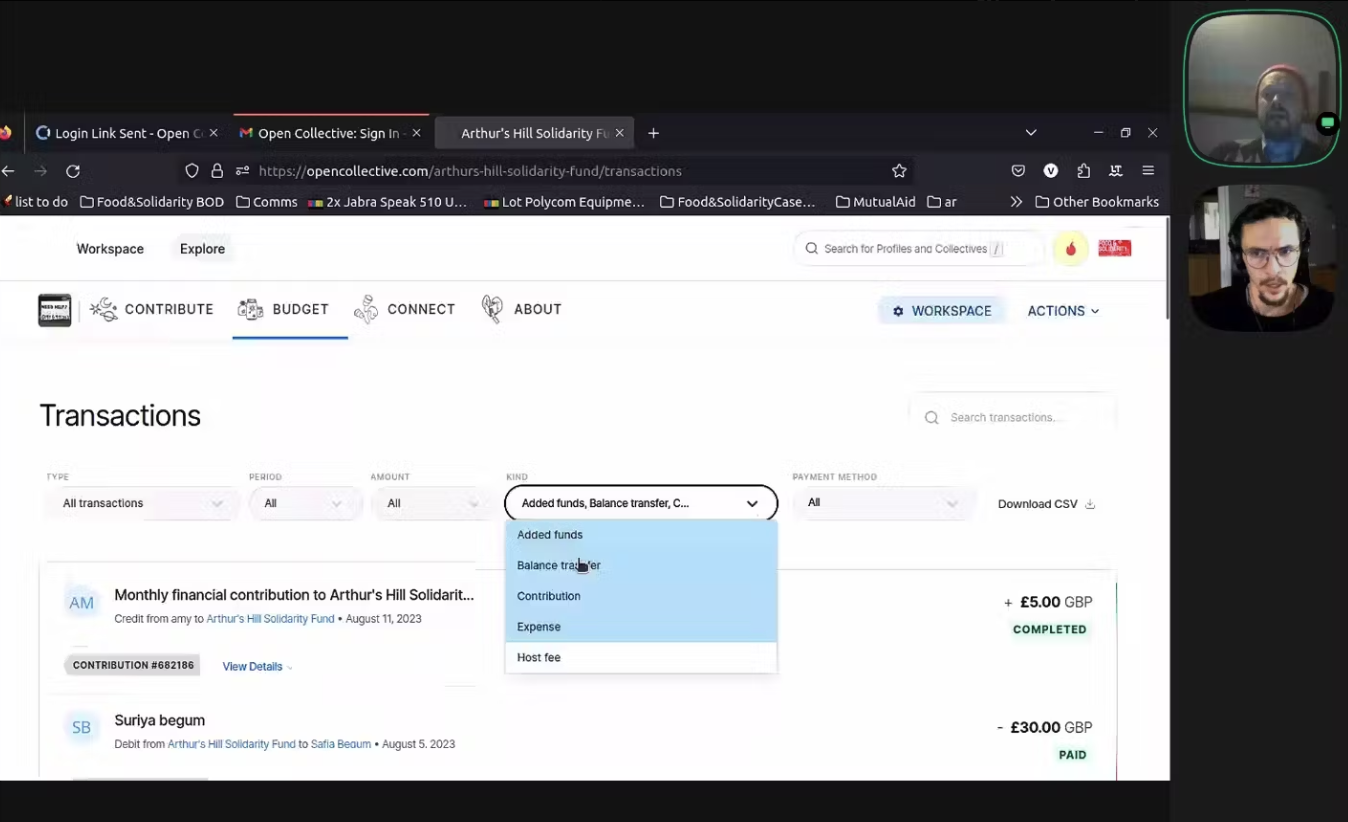Open the 2x Jabra Speak 510 bookmark
Image resolution: width=1348 pixels, height=822 pixels.
click(387, 202)
